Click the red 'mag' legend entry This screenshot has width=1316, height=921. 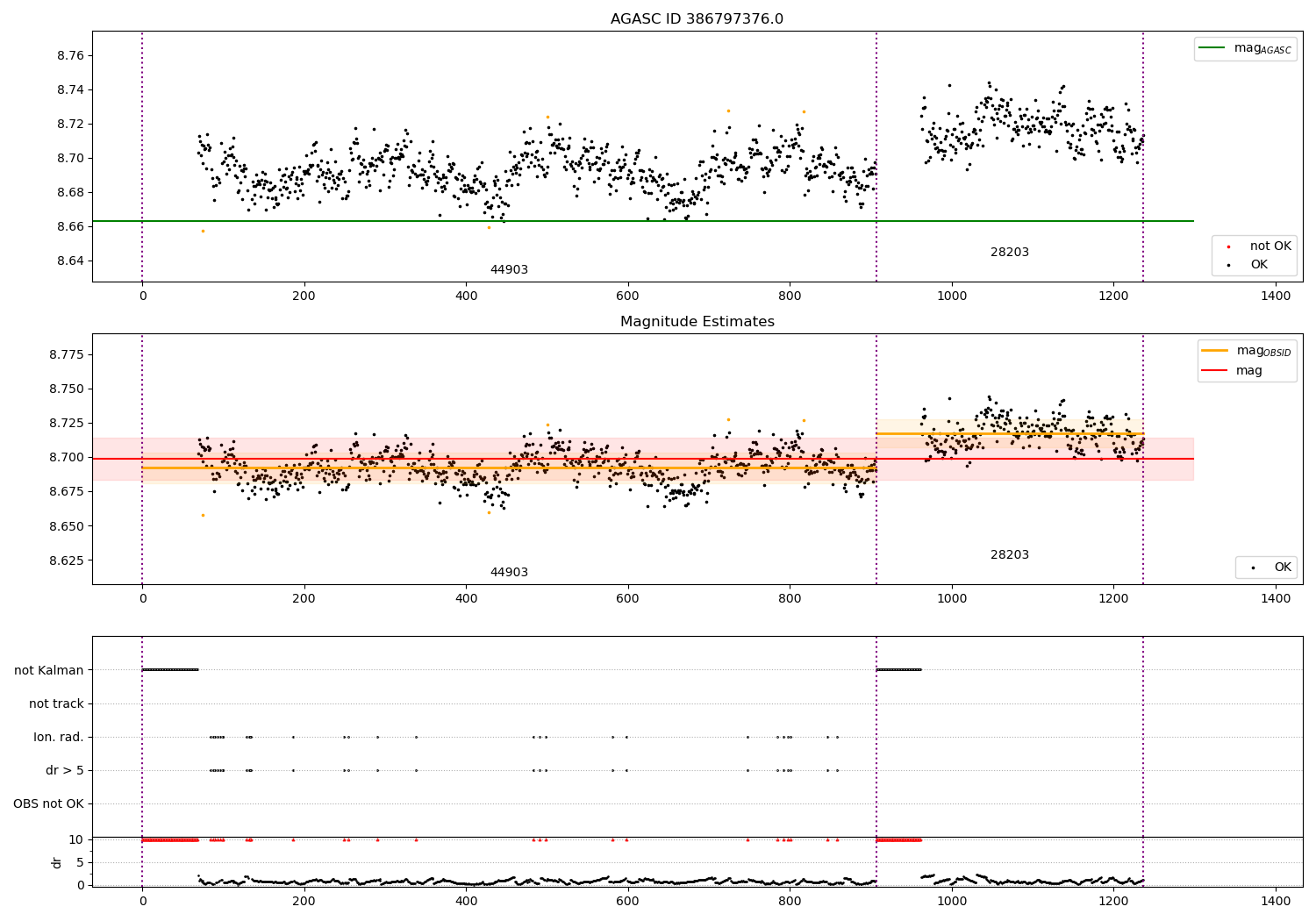(1232, 371)
